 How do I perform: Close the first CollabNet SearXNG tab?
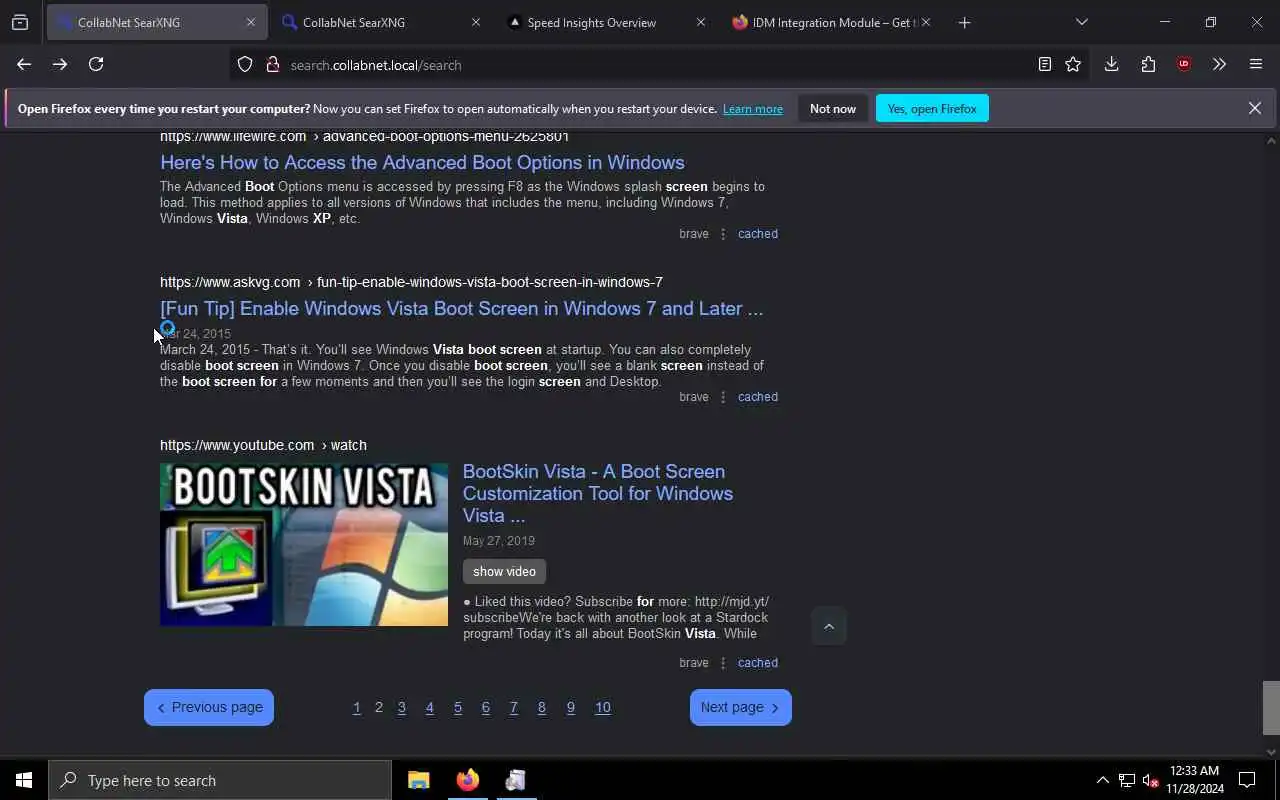point(250,22)
